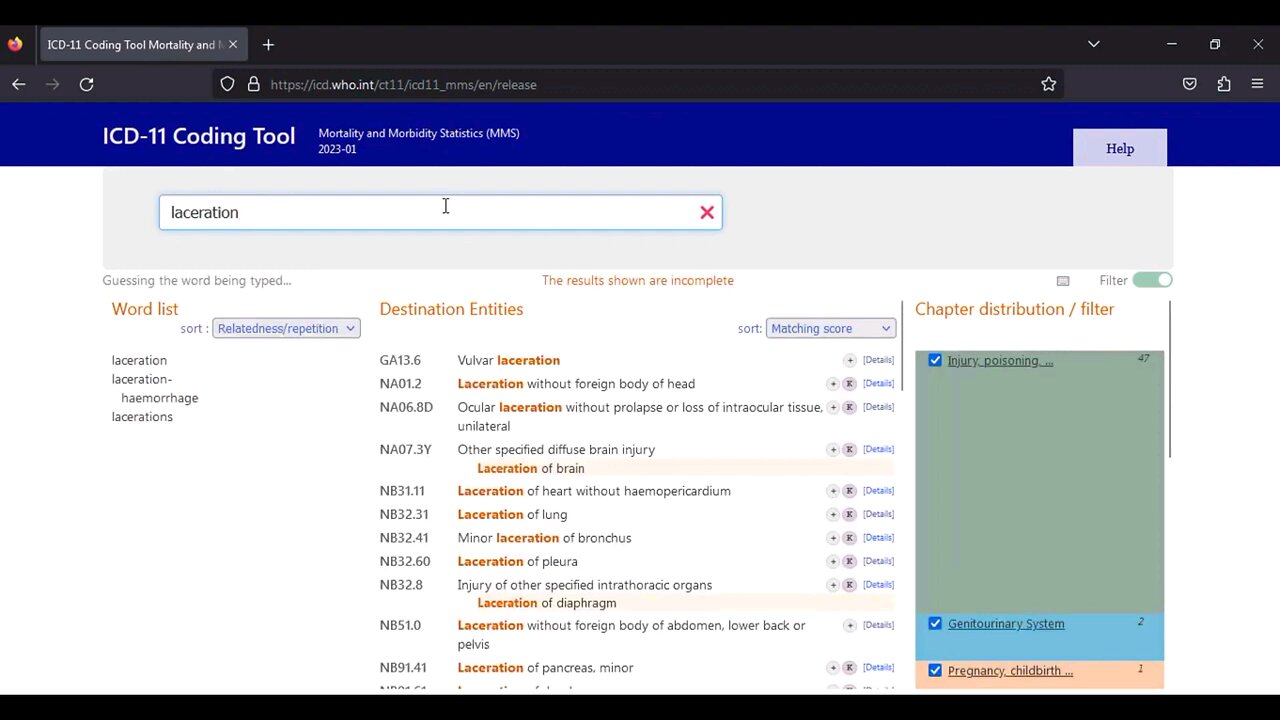Select matching term 'Laceration of diaphragm'
Screen dimensions: 1280x720
click(547, 603)
